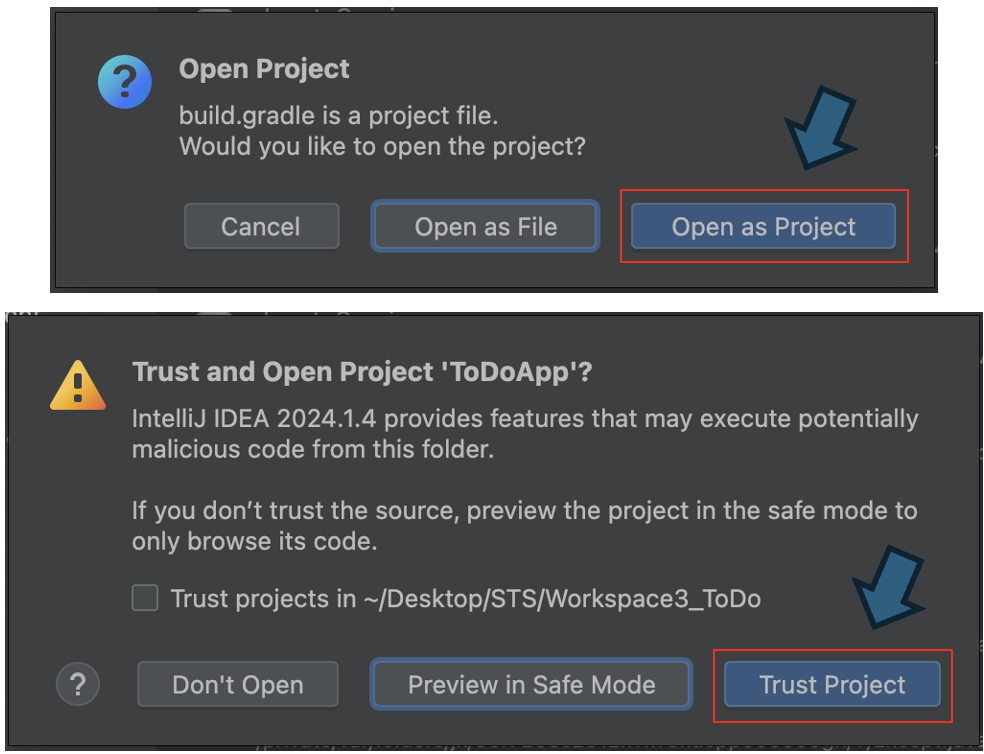Click the blue question mark dialog icon
The height and width of the screenshot is (754, 984).
[x=125, y=82]
